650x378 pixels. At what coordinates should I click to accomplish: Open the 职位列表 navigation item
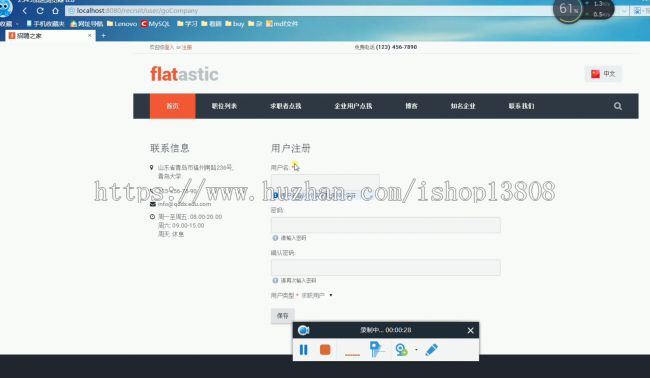[224, 106]
